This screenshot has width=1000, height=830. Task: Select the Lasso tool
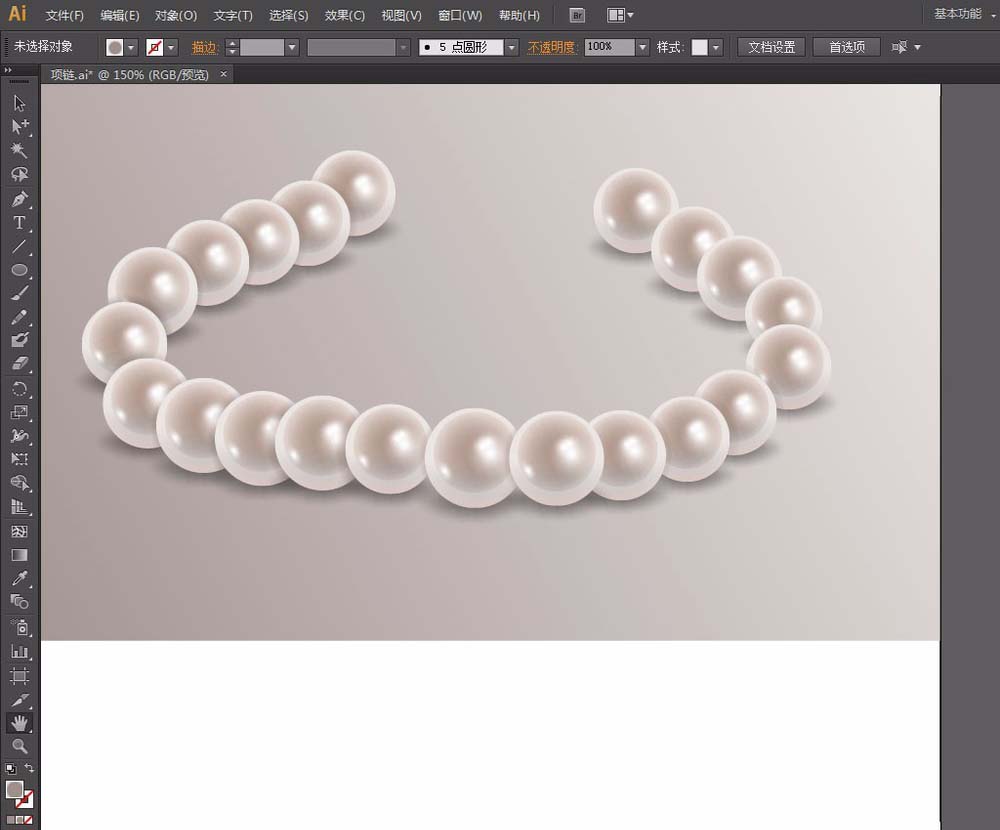tap(19, 174)
